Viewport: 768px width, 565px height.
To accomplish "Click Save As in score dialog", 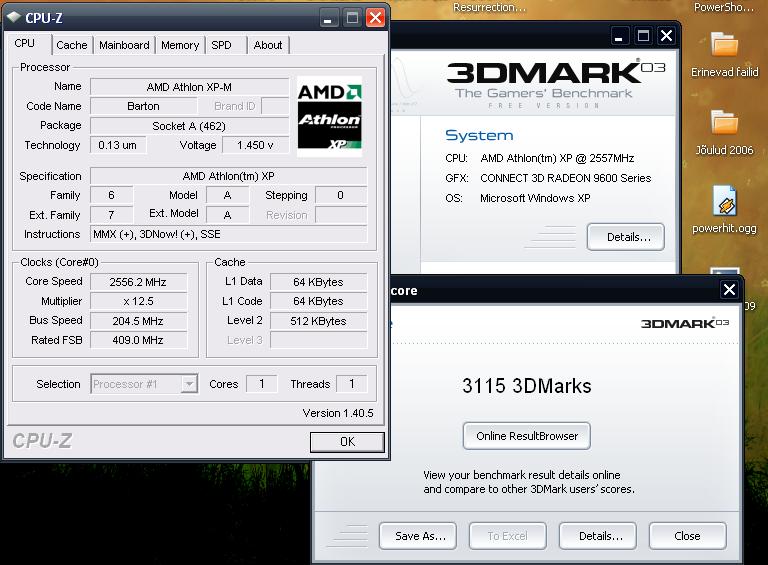I will point(418,536).
